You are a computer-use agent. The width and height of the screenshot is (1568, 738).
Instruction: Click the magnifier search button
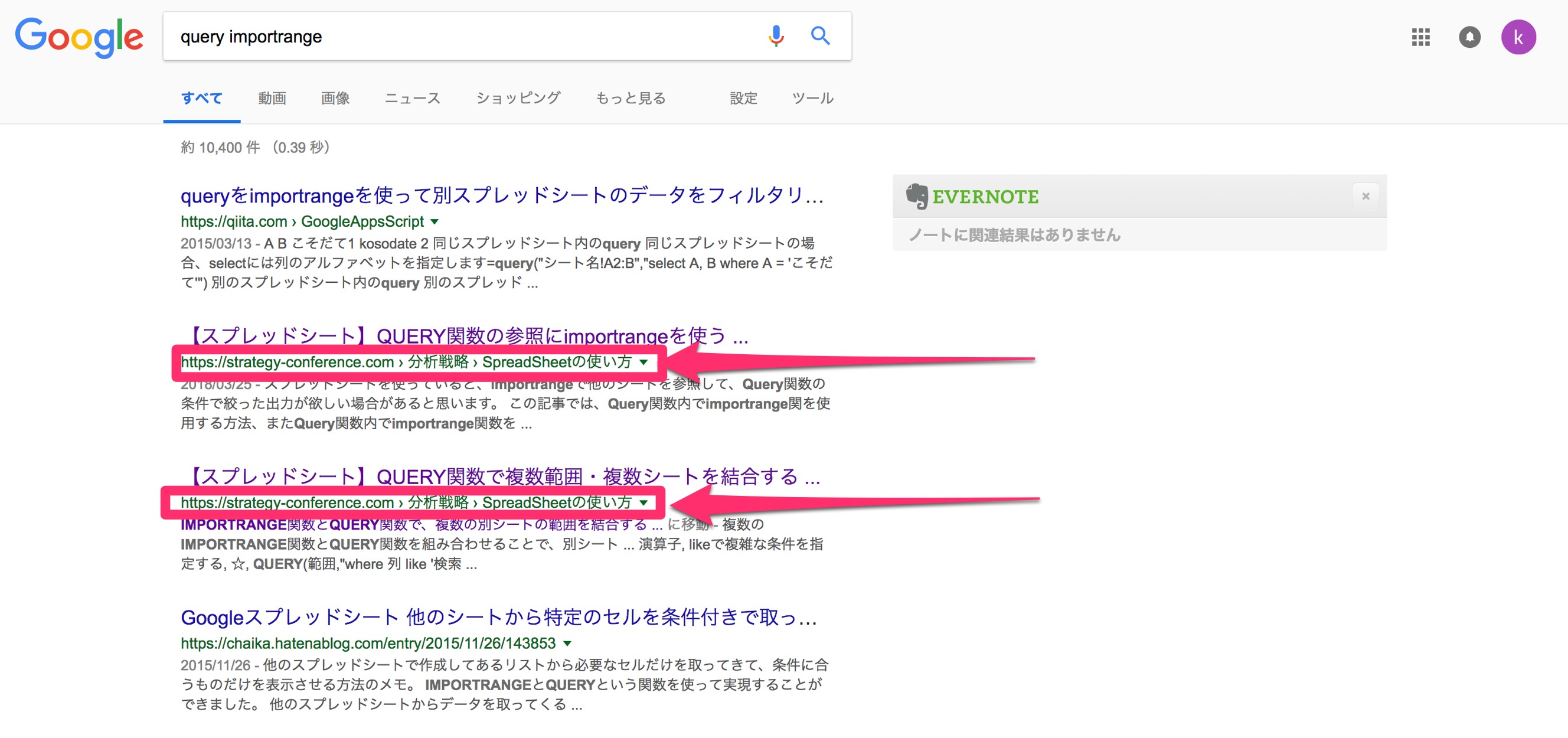point(820,36)
